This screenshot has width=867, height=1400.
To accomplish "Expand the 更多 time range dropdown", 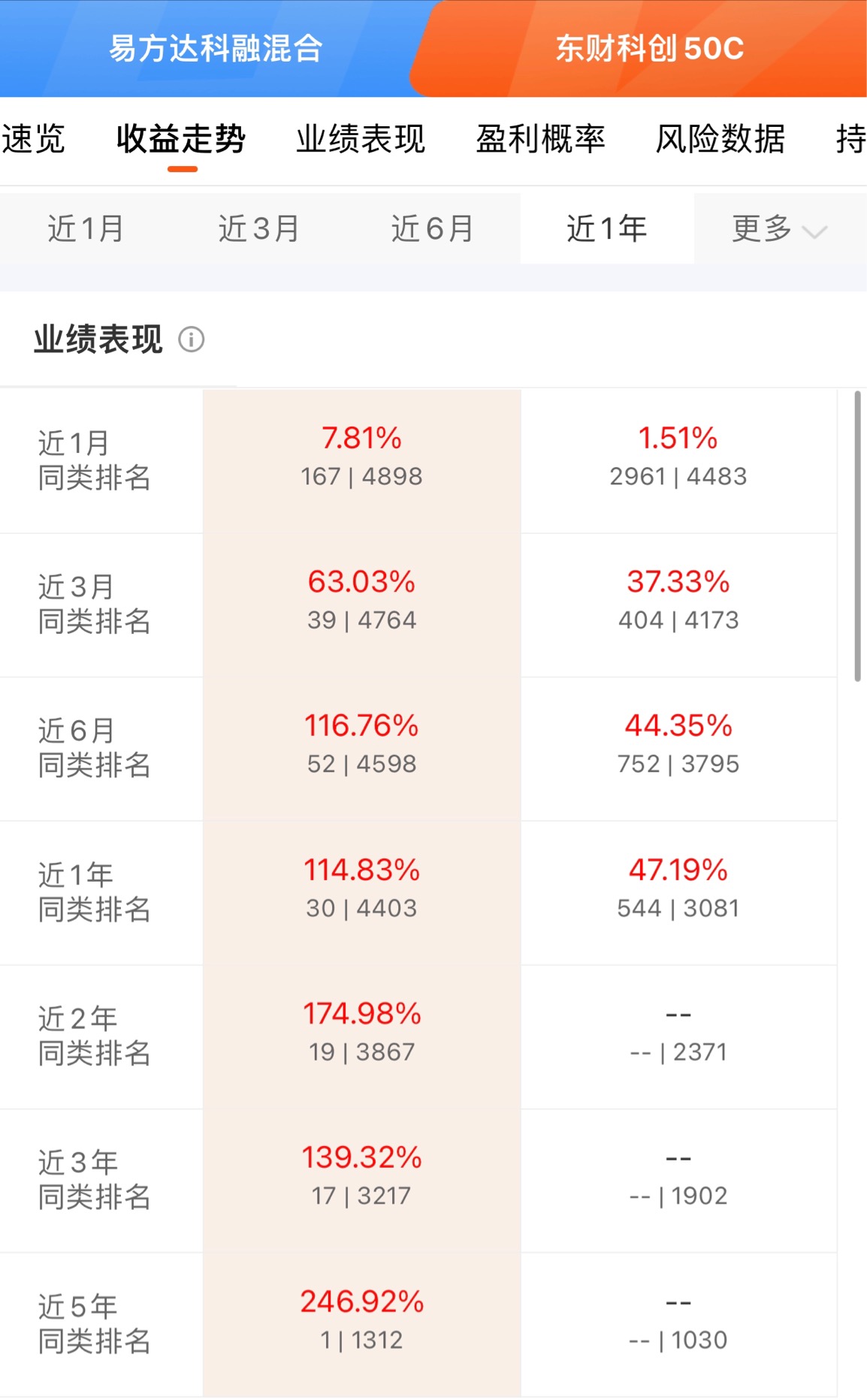I will [x=779, y=228].
